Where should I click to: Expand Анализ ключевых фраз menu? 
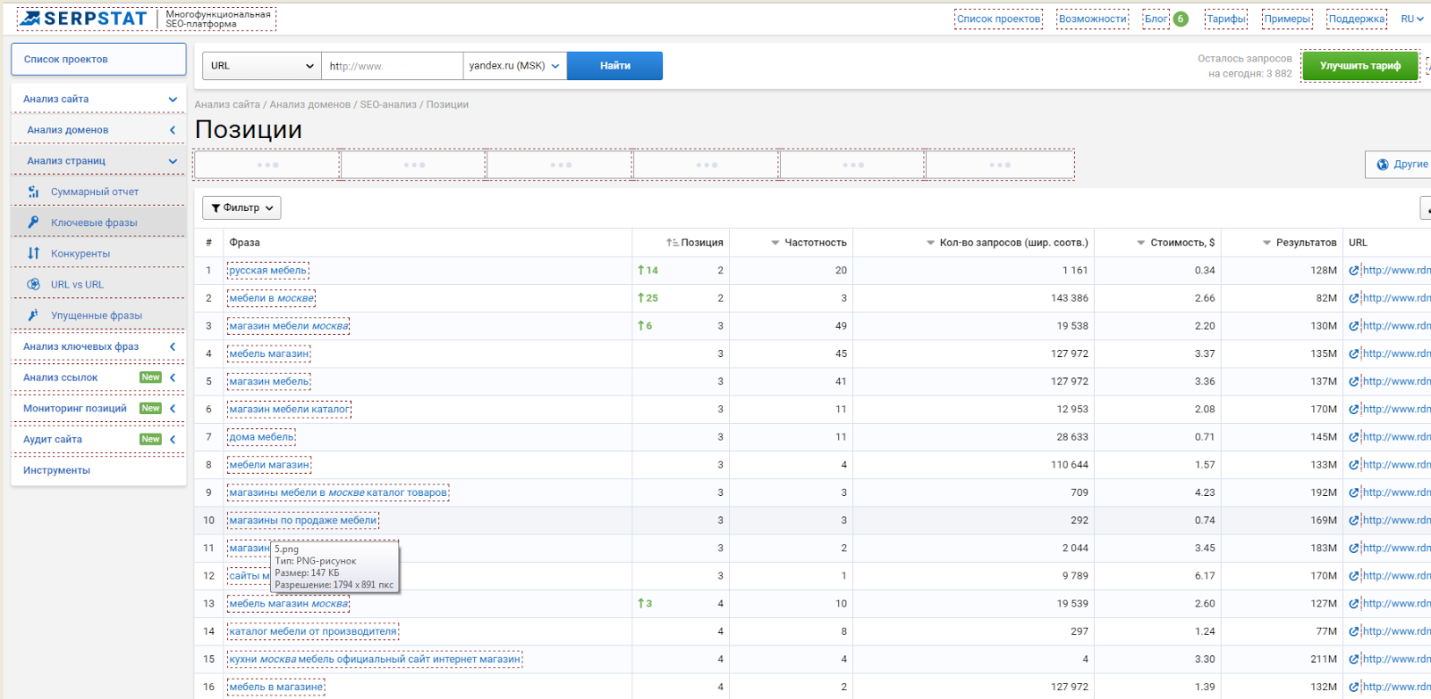pos(98,346)
